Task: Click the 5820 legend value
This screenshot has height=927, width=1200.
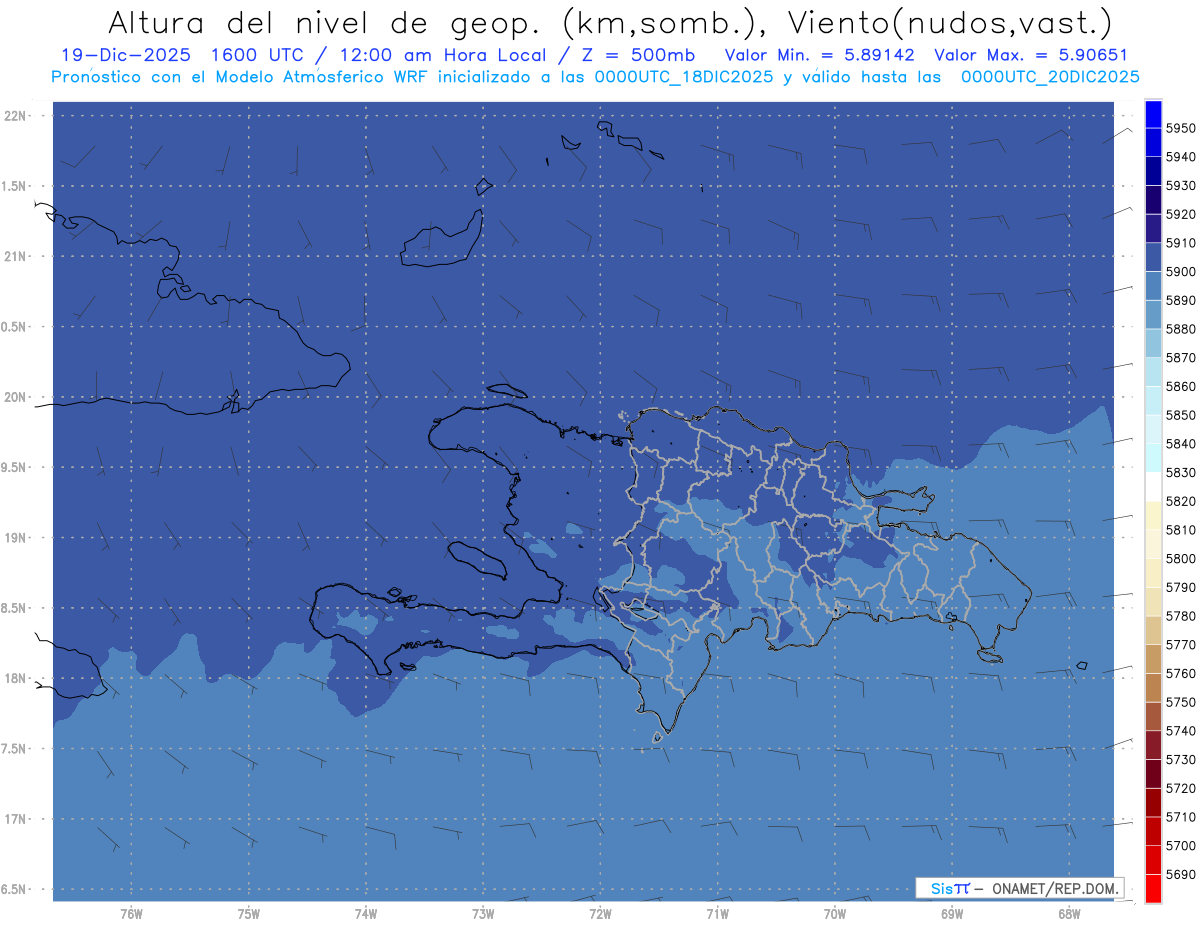Action: point(1180,501)
